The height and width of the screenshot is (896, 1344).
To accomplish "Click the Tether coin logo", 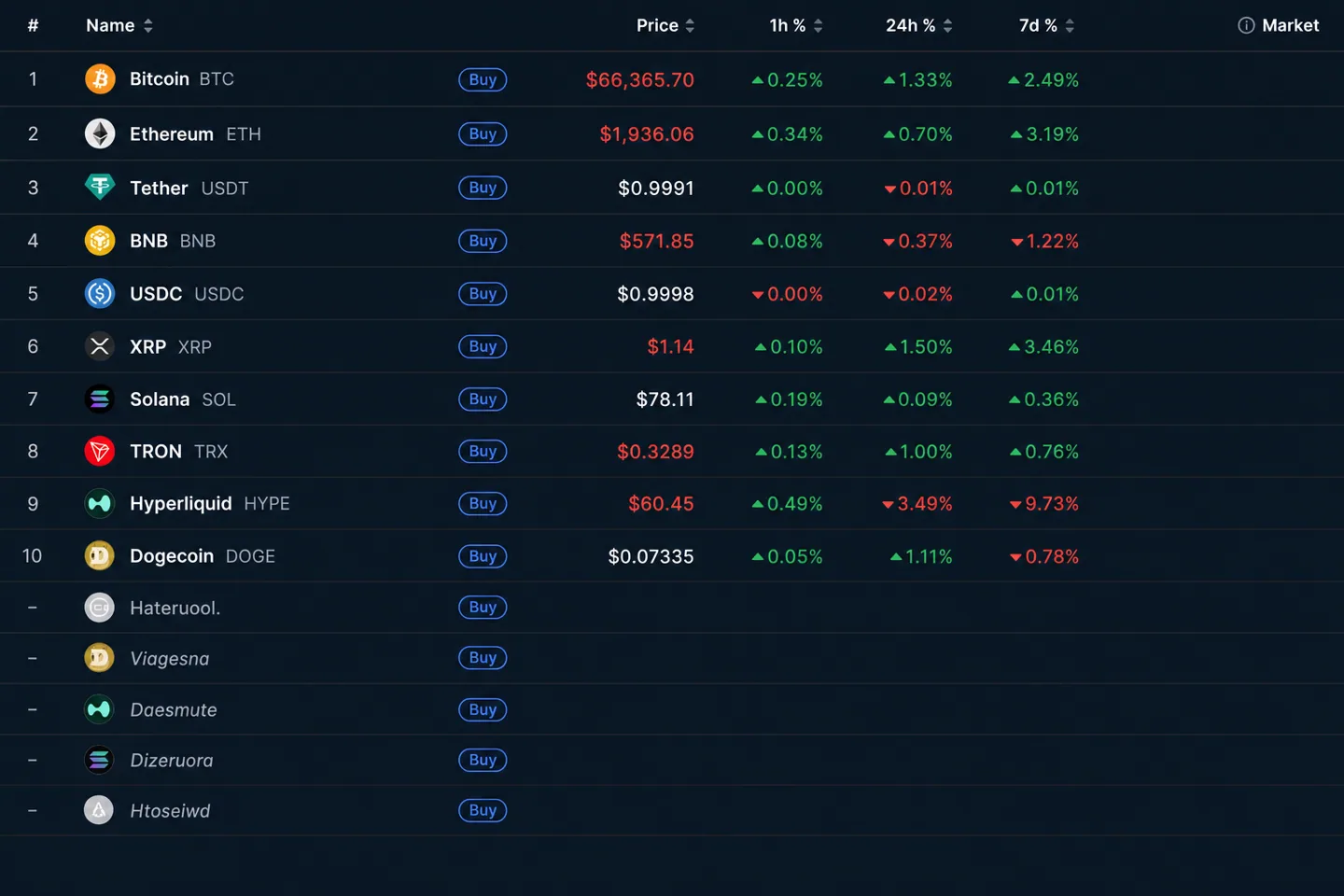I will 100,188.
